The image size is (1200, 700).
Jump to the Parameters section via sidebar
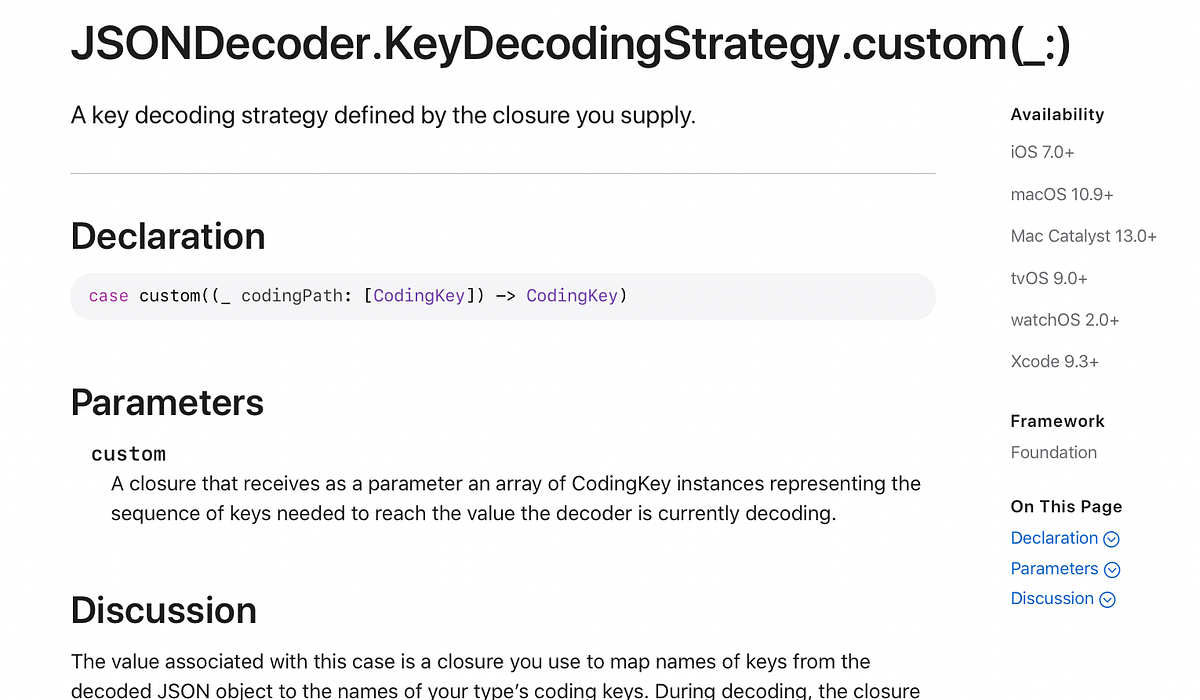pyautogui.click(x=1054, y=568)
